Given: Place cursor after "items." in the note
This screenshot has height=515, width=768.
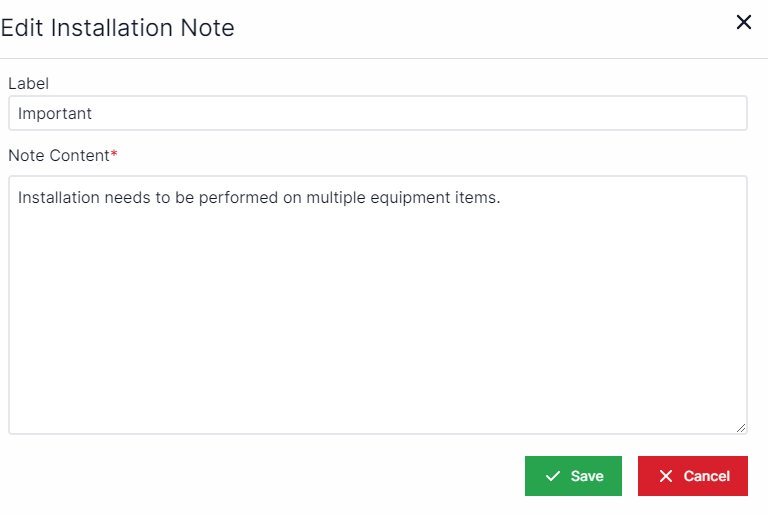Looking at the screenshot, I should click(x=501, y=197).
